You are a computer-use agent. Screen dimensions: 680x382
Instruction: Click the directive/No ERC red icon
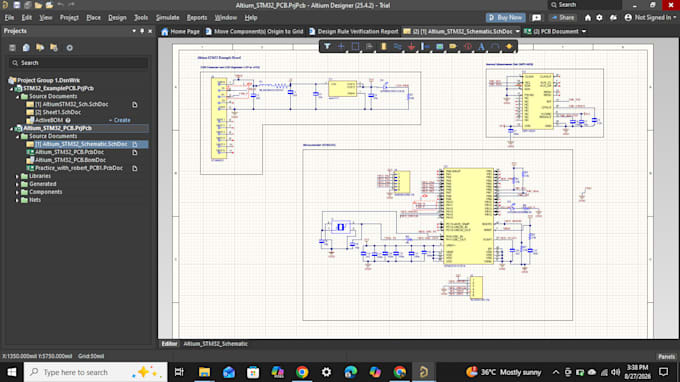pos(468,46)
